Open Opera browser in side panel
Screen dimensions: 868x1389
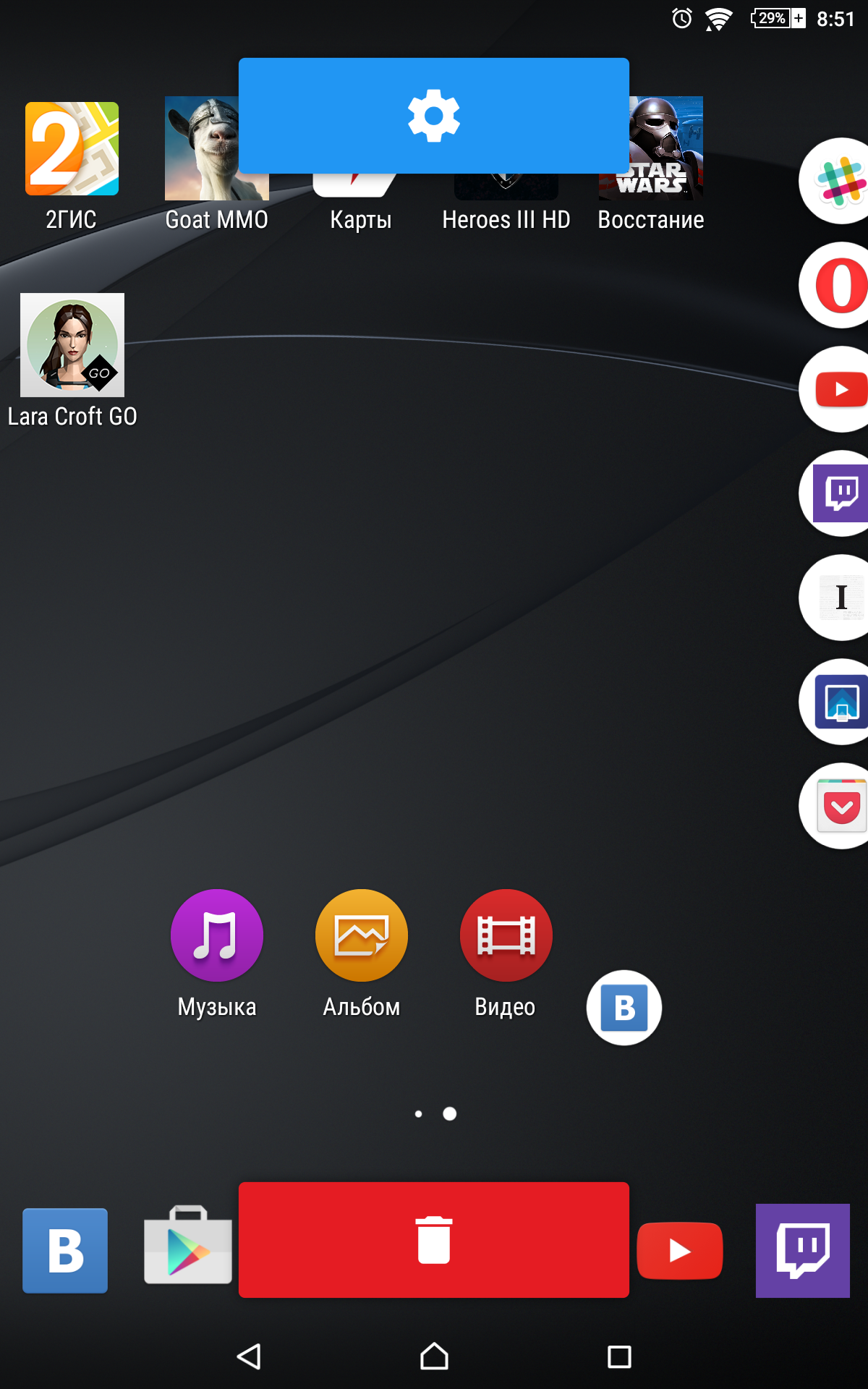(x=839, y=285)
